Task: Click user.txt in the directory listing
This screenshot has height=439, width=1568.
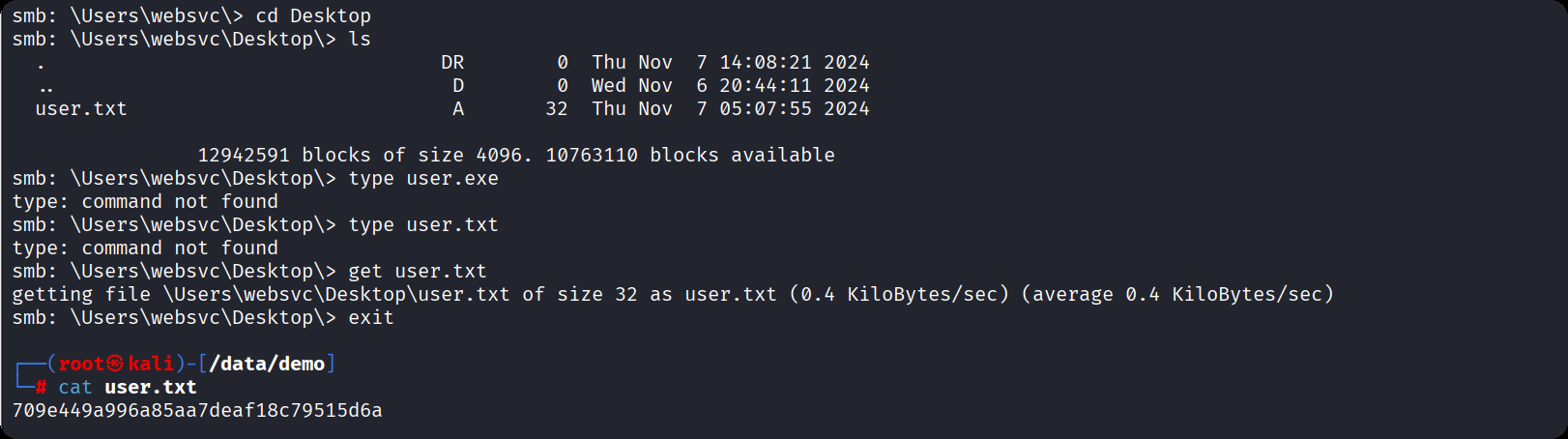Action: point(81,108)
